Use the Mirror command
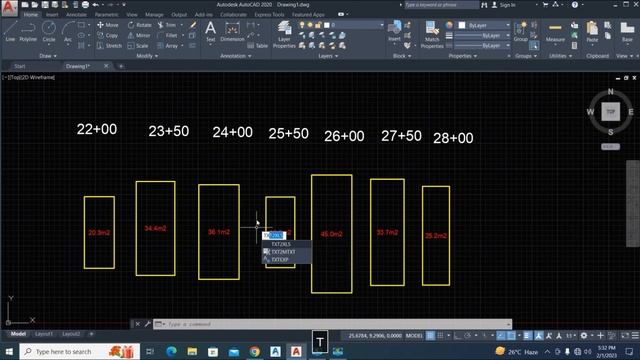 click(139, 36)
